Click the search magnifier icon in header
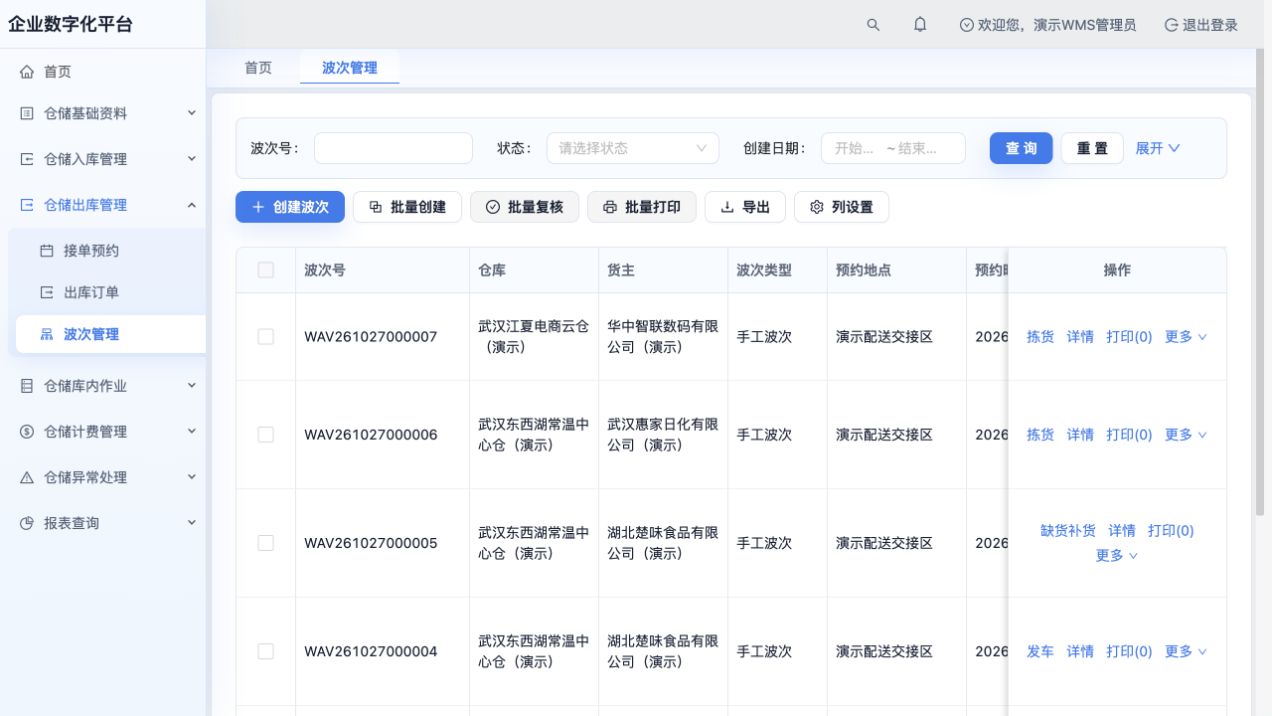Screen dimensions: 1272x716 (x=873, y=25)
